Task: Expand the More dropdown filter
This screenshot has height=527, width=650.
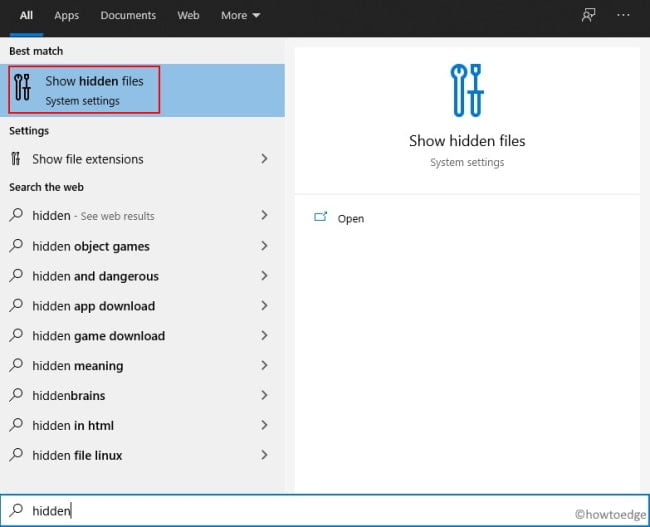Action: pyautogui.click(x=240, y=16)
